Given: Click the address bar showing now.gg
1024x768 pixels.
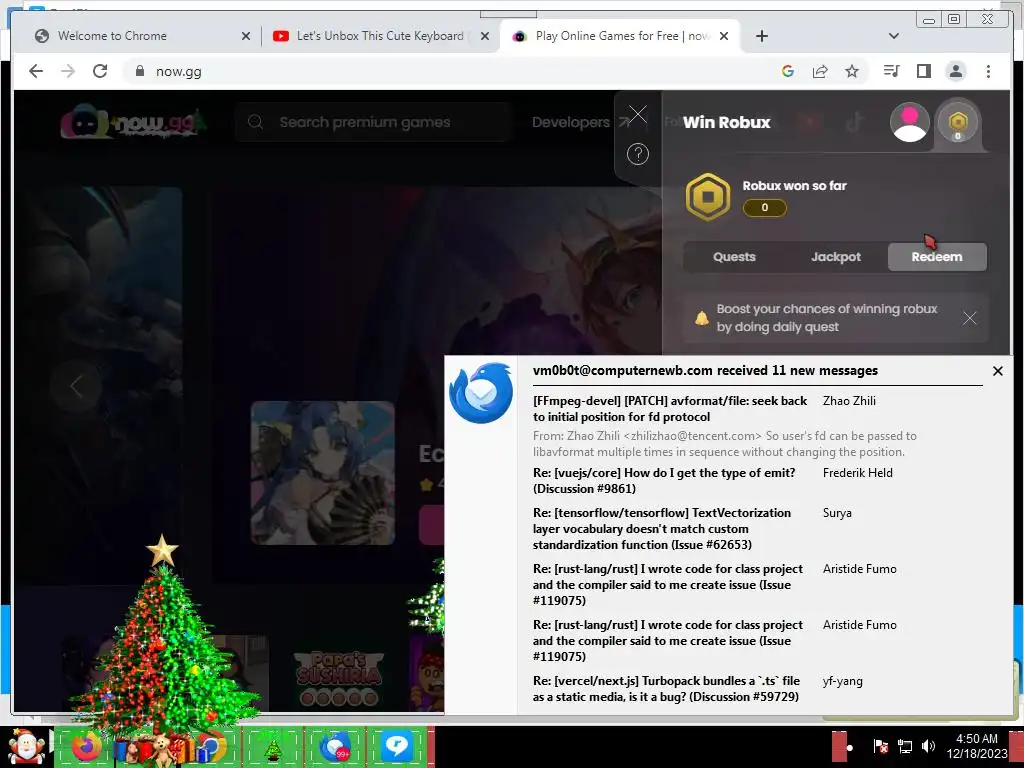Looking at the screenshot, I should pos(451,71).
